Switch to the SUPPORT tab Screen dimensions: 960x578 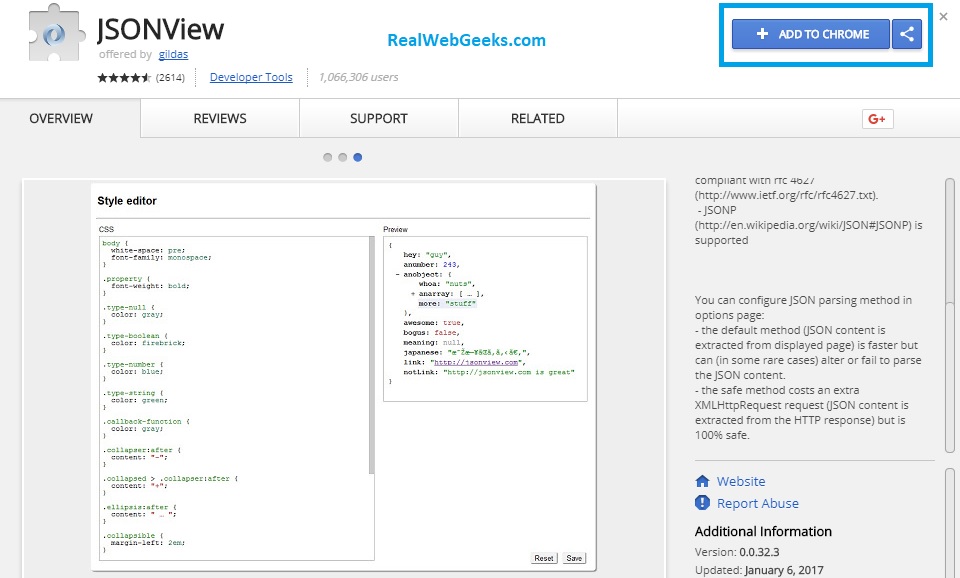click(378, 118)
